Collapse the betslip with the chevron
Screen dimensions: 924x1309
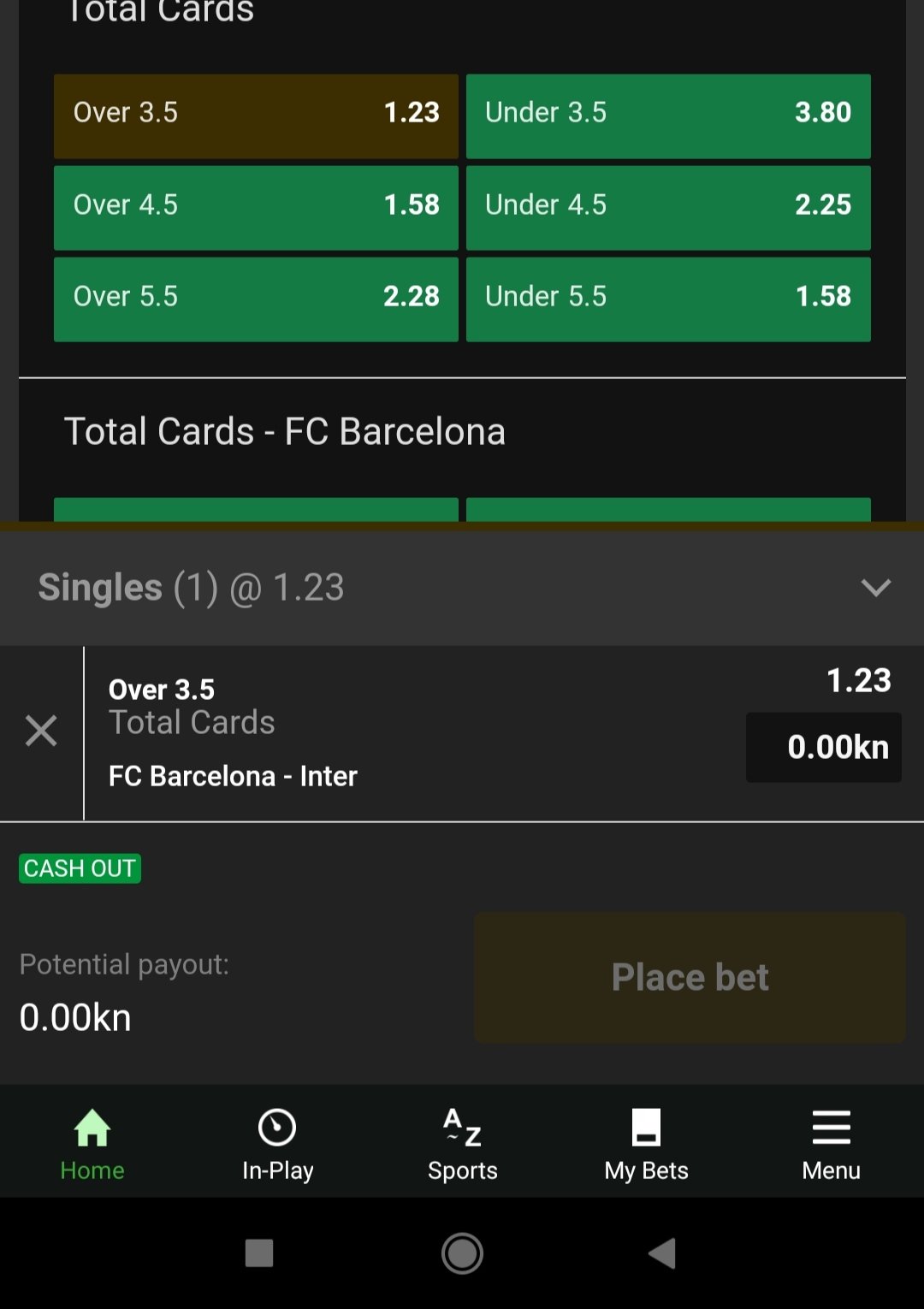876,588
